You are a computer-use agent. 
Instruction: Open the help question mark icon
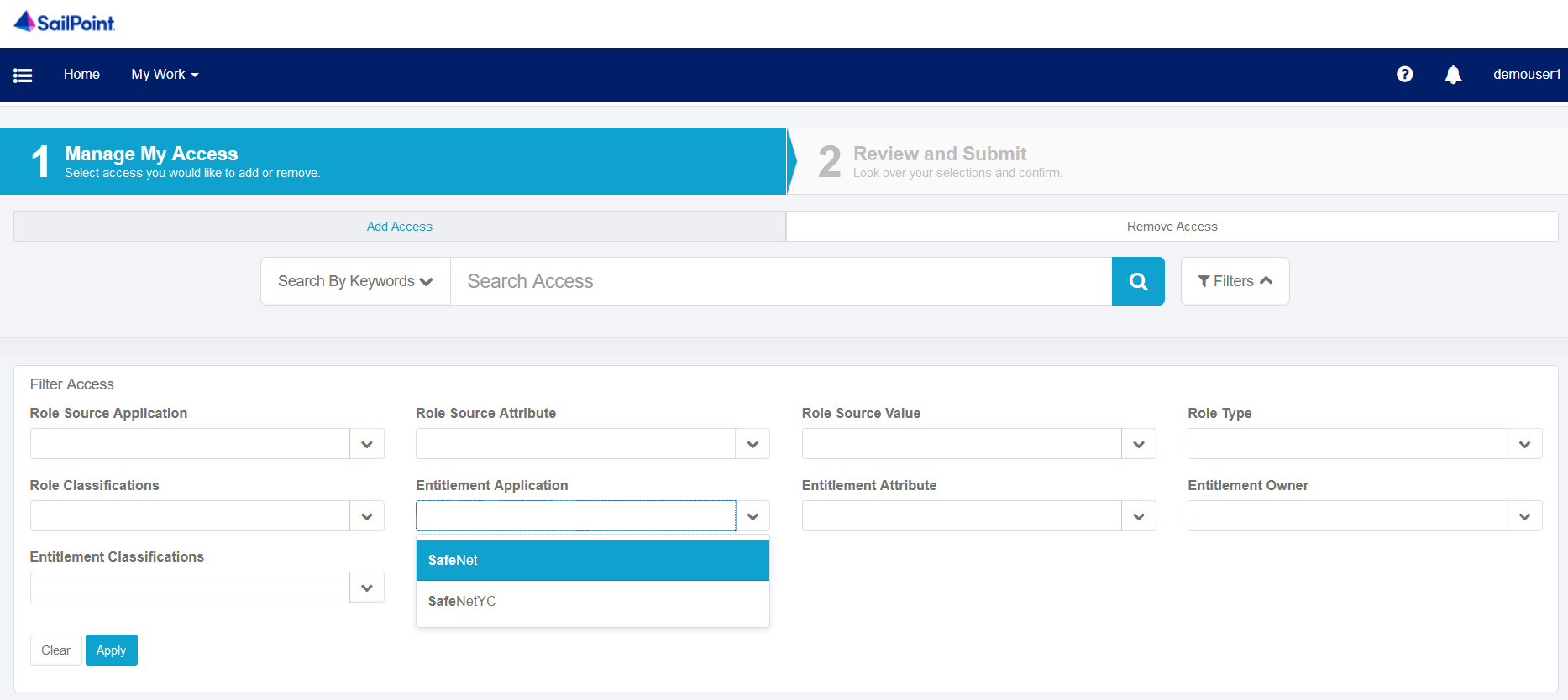[1404, 75]
